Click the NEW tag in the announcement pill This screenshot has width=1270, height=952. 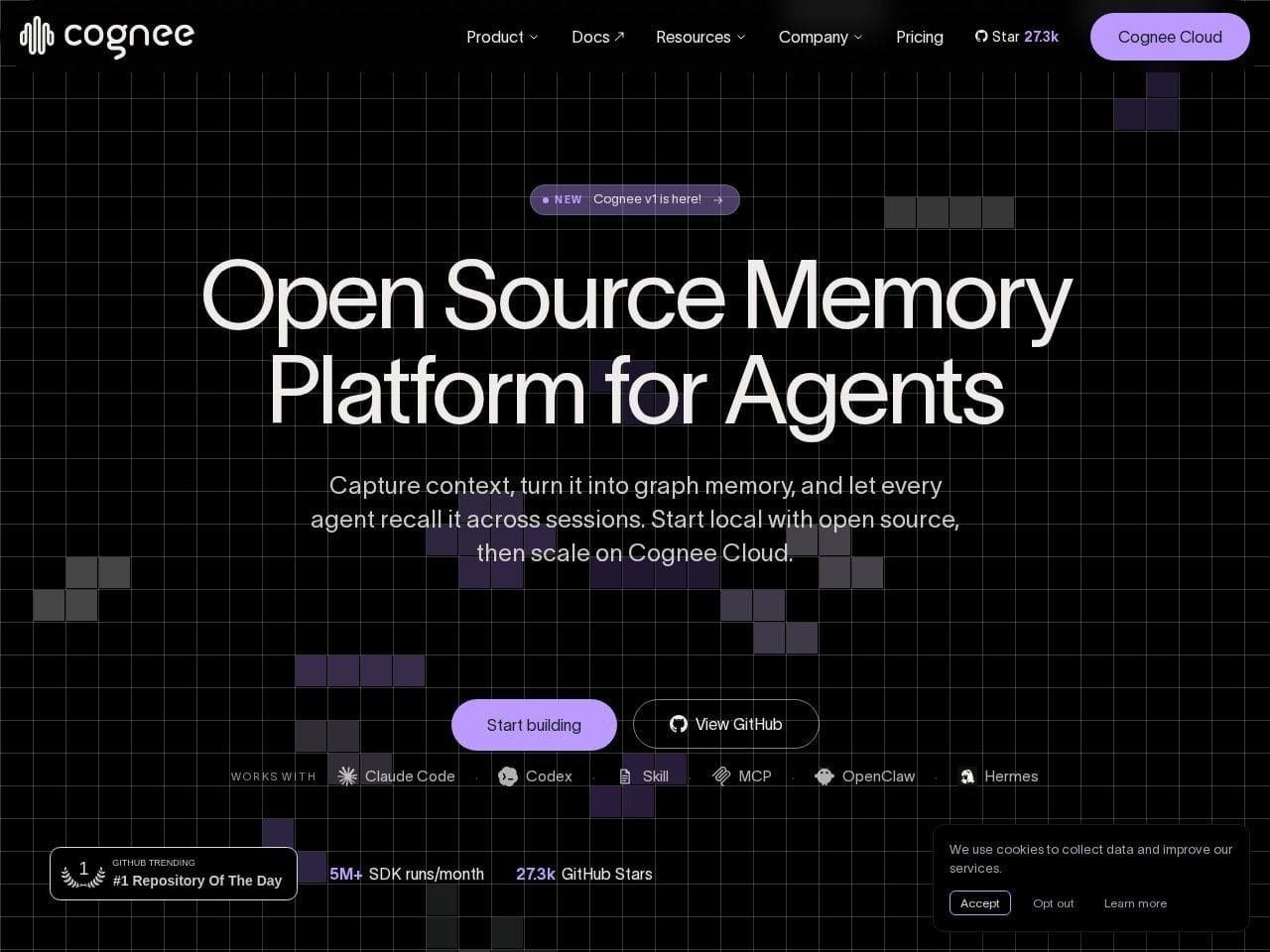569,199
